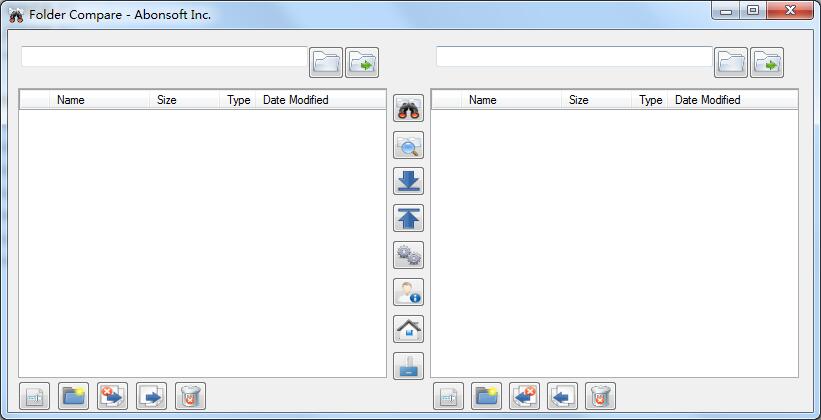Click the magnifying glass search icon
The height and width of the screenshot is (420, 821).
coord(408,145)
